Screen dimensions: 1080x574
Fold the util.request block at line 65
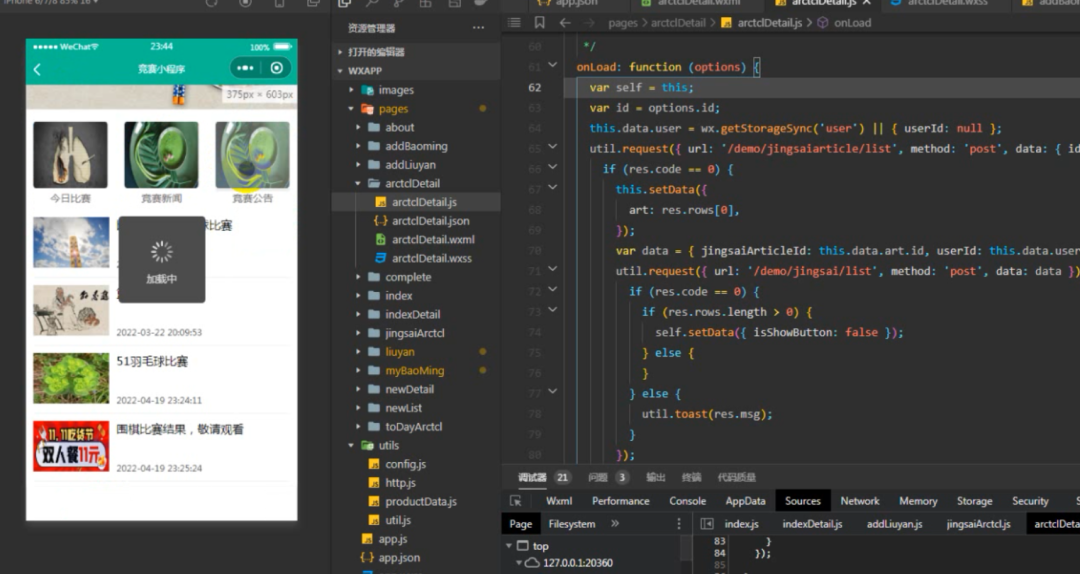coord(552,146)
